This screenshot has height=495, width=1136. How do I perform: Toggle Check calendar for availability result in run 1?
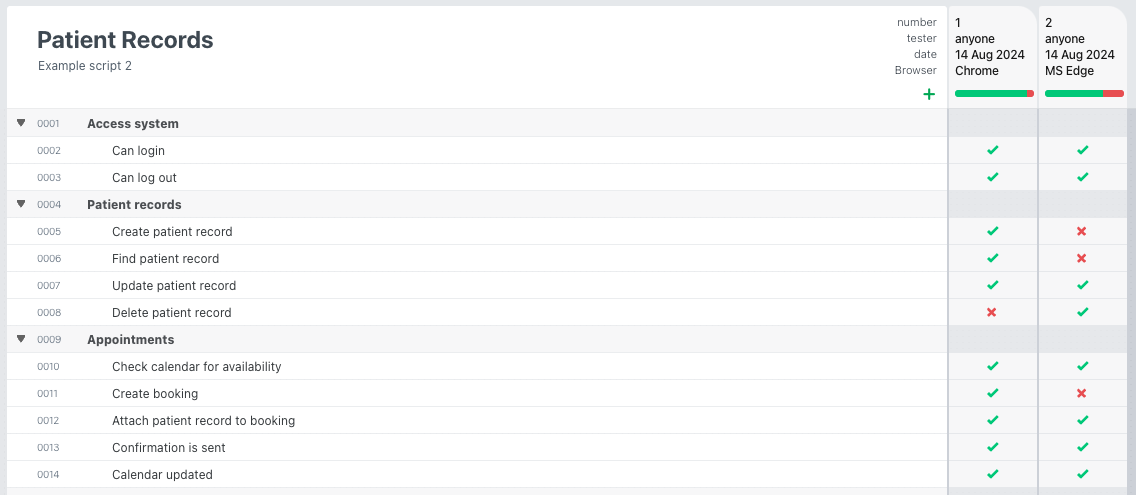[992, 367]
